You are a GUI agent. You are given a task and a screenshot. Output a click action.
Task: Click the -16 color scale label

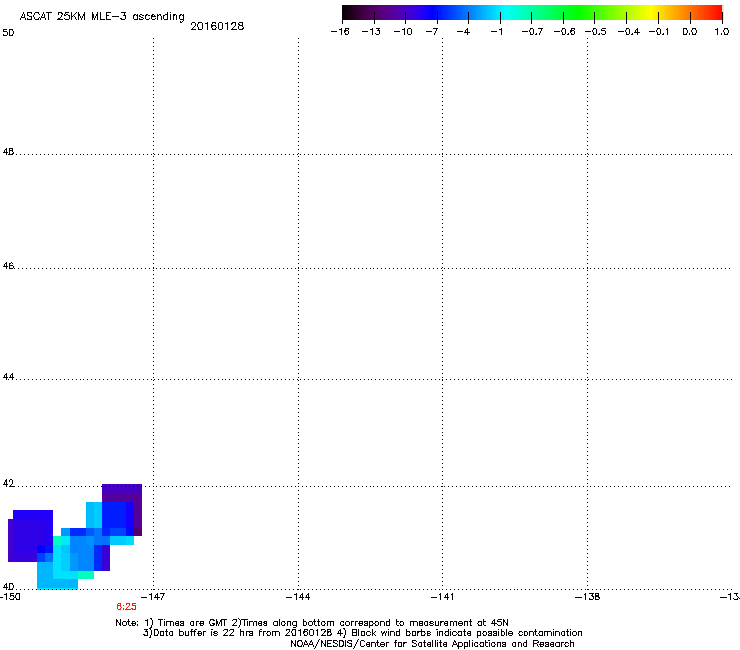point(340,32)
